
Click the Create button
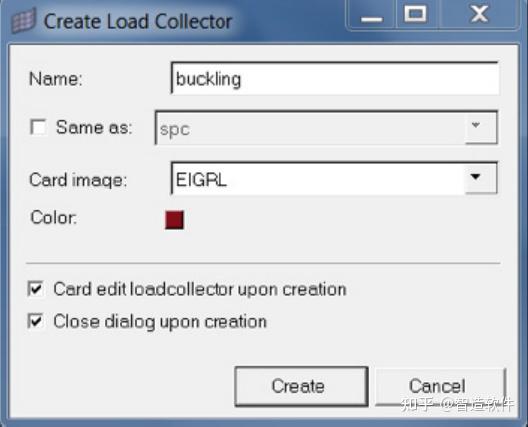pos(301,386)
